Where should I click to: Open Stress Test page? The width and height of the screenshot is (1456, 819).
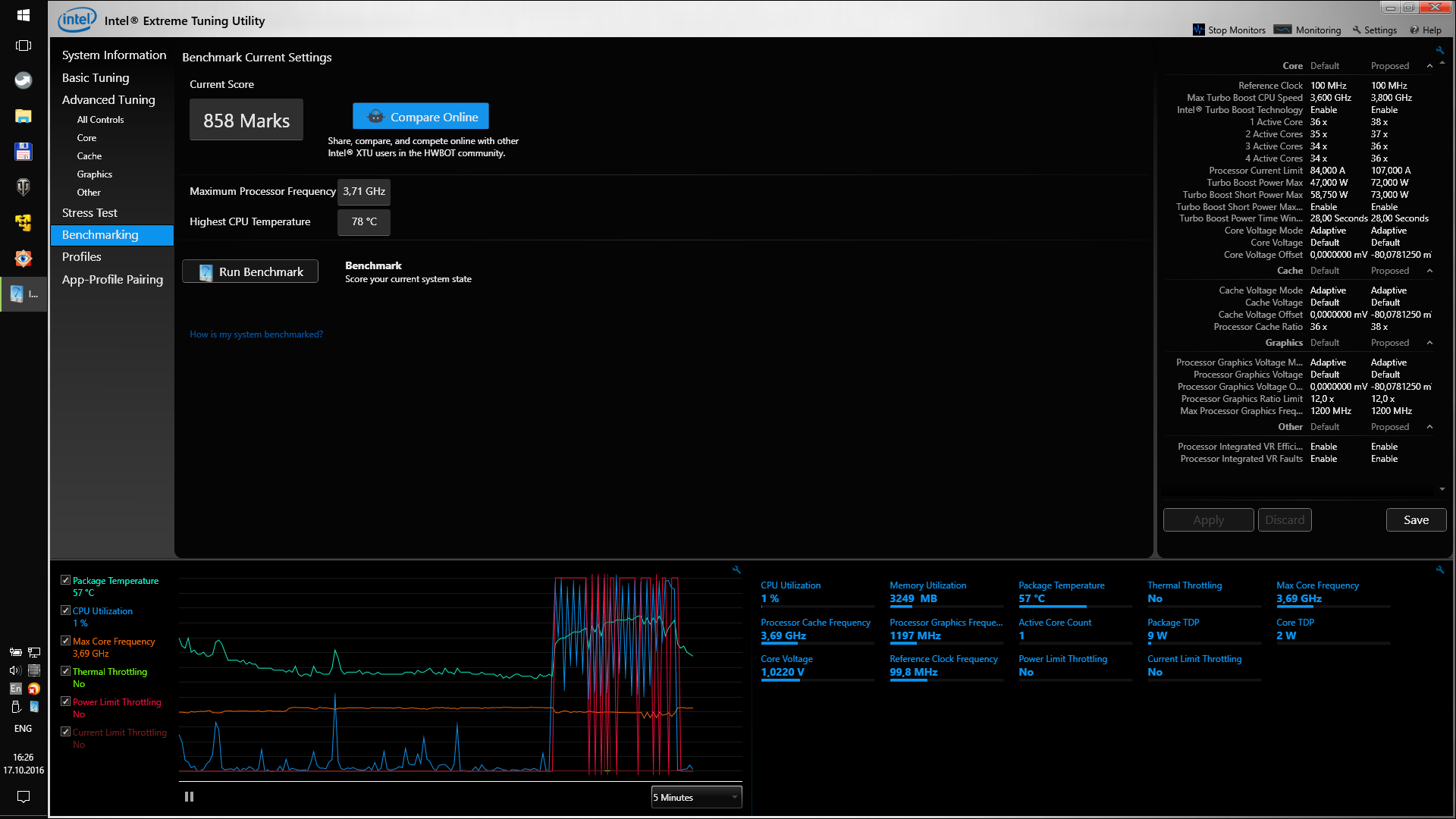89,213
